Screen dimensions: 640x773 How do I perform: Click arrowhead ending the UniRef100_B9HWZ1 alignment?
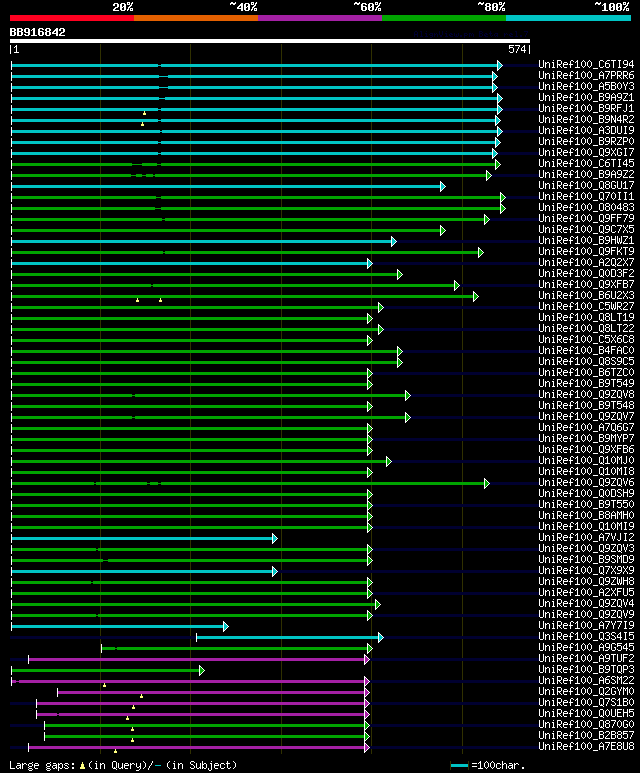point(393,242)
